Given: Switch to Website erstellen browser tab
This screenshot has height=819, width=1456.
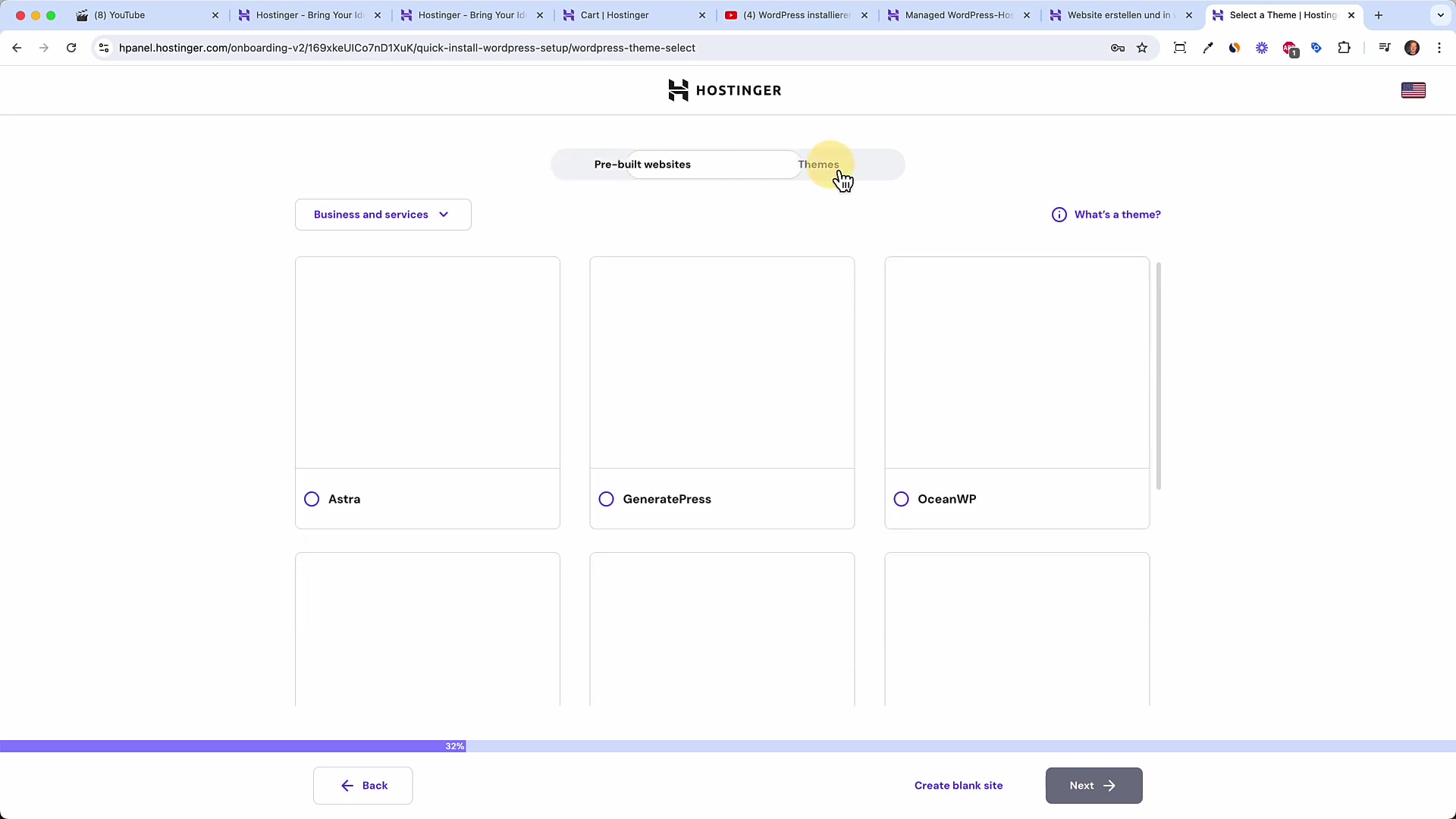Looking at the screenshot, I should [1122, 15].
